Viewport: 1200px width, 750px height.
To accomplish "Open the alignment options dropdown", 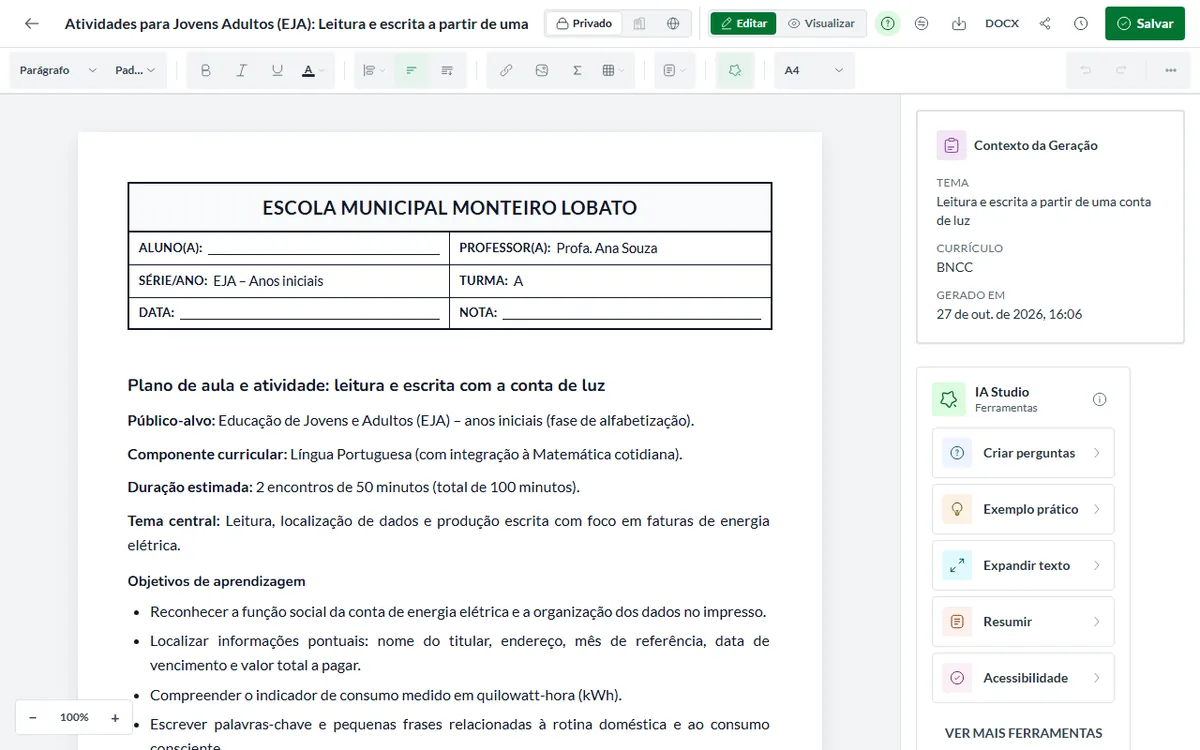I will tap(374, 71).
